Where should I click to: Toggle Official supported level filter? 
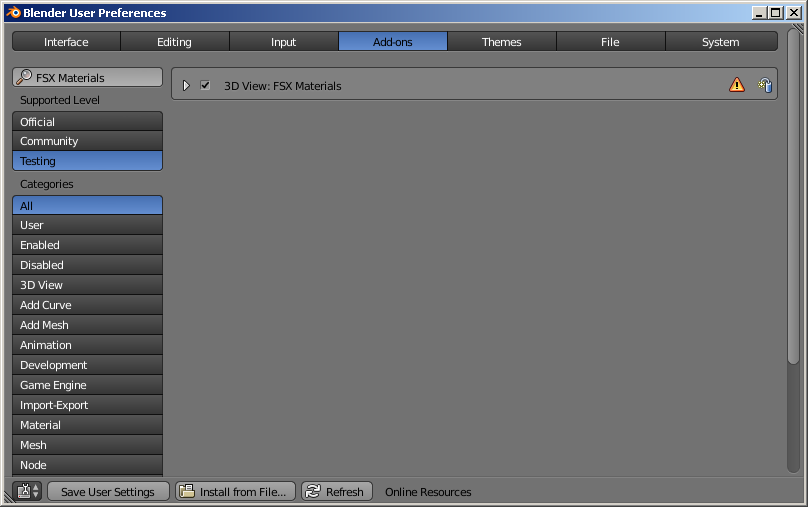(x=87, y=122)
